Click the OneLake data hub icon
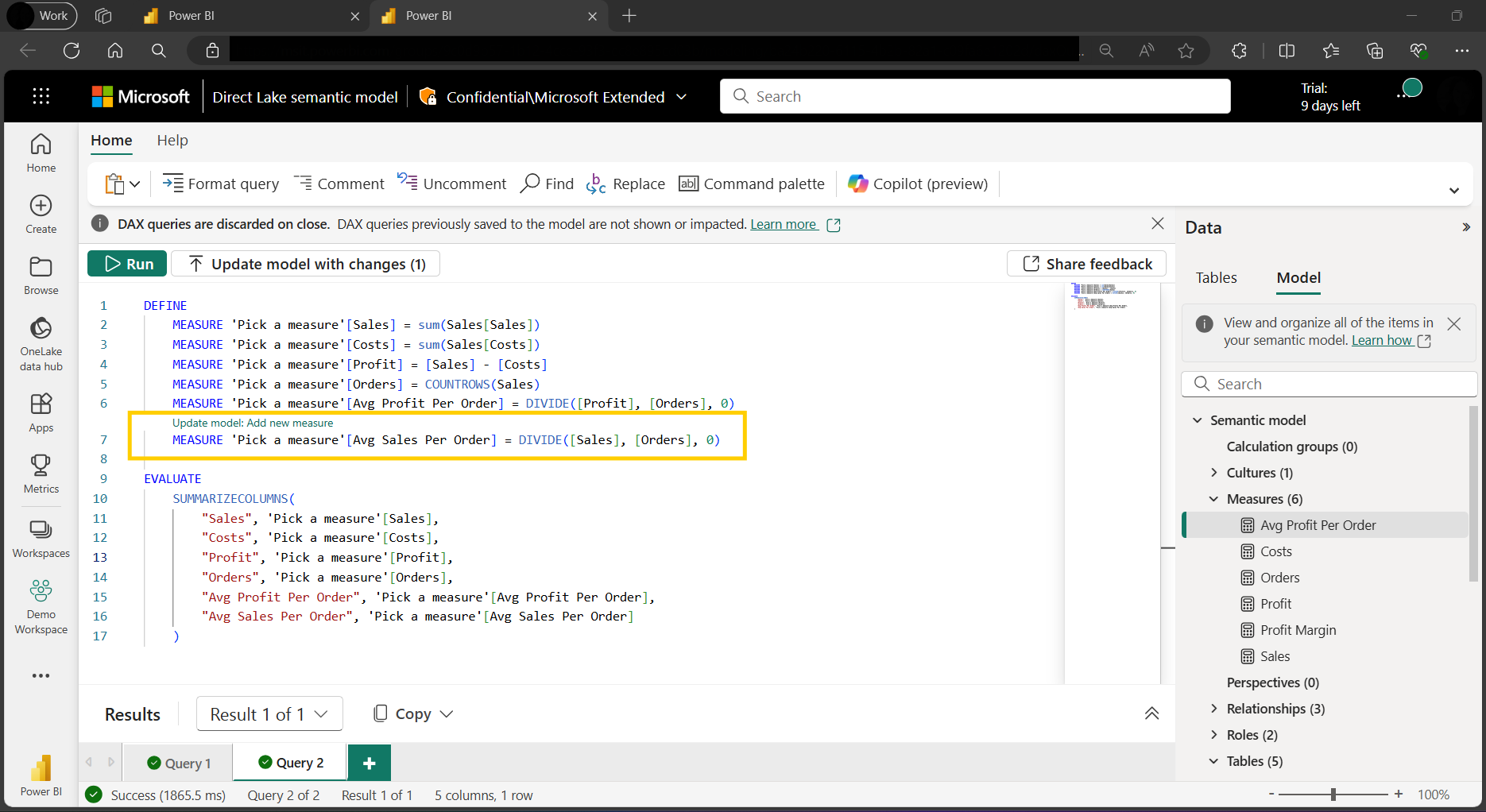The height and width of the screenshot is (812, 1486). point(41,329)
